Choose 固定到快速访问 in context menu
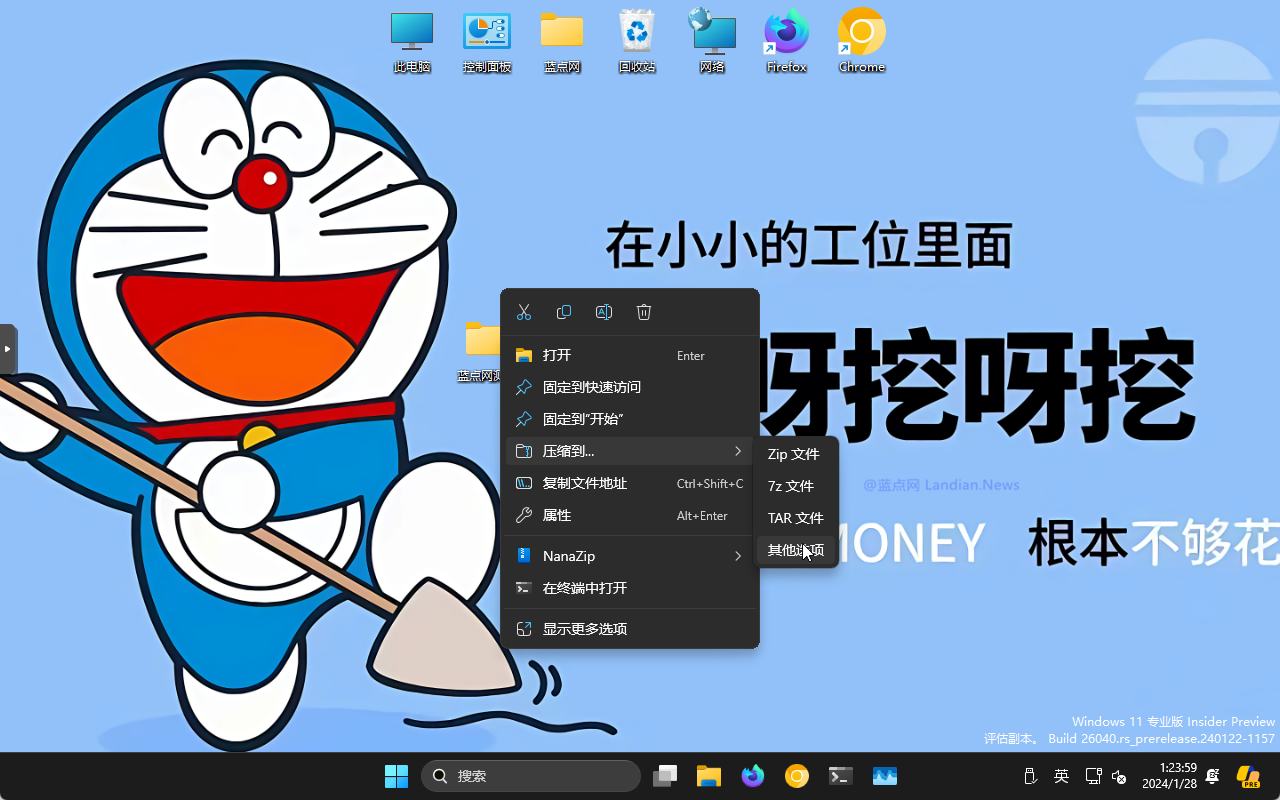Image resolution: width=1280 pixels, height=800 pixels. point(630,387)
